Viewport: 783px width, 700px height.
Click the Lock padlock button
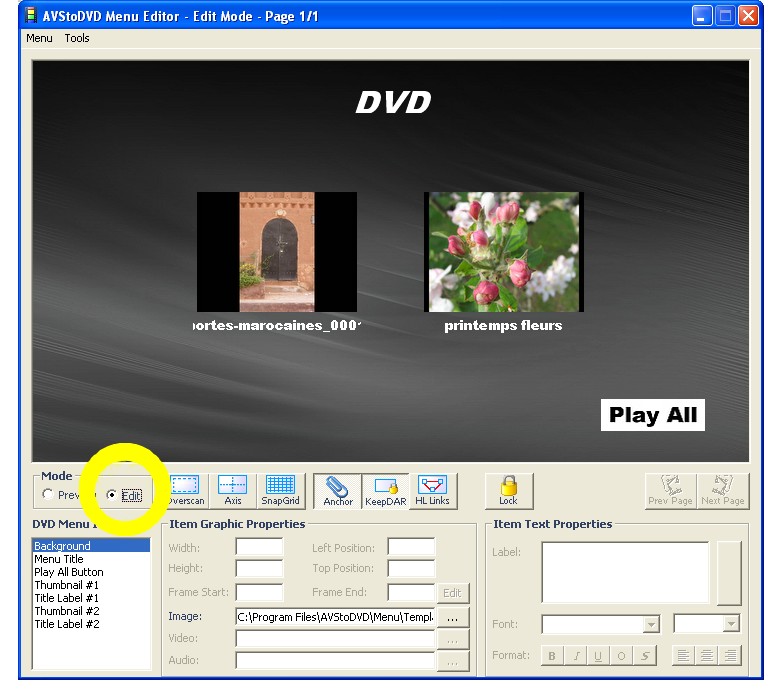pos(508,490)
